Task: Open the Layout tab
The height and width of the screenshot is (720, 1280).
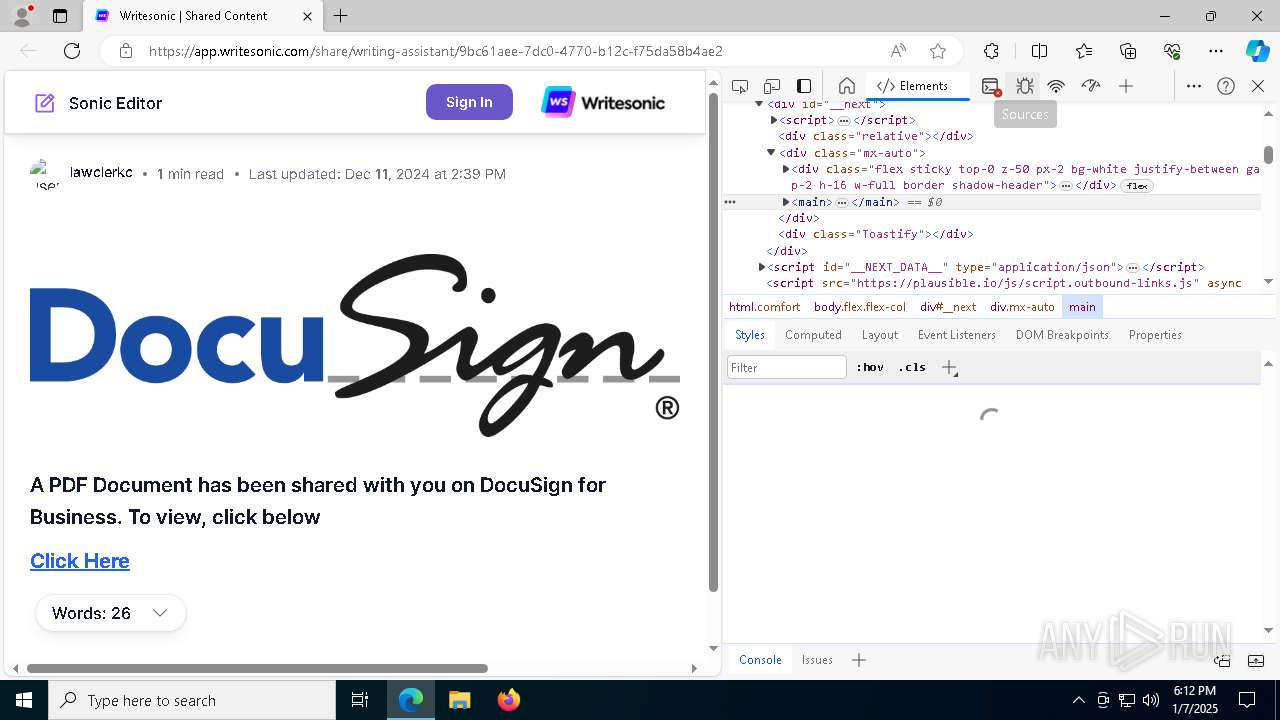Action: [880, 335]
